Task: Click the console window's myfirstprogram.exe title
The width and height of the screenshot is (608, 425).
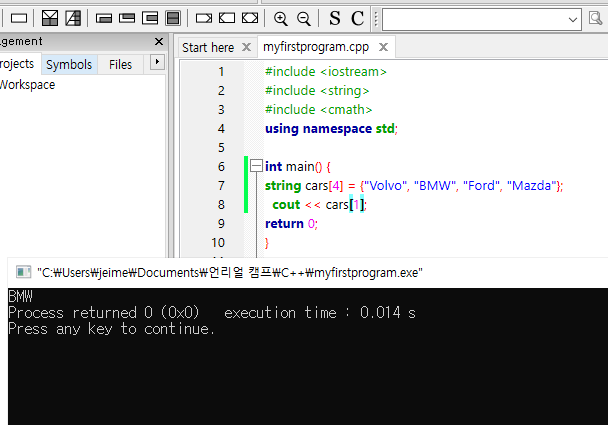Action: (230, 273)
